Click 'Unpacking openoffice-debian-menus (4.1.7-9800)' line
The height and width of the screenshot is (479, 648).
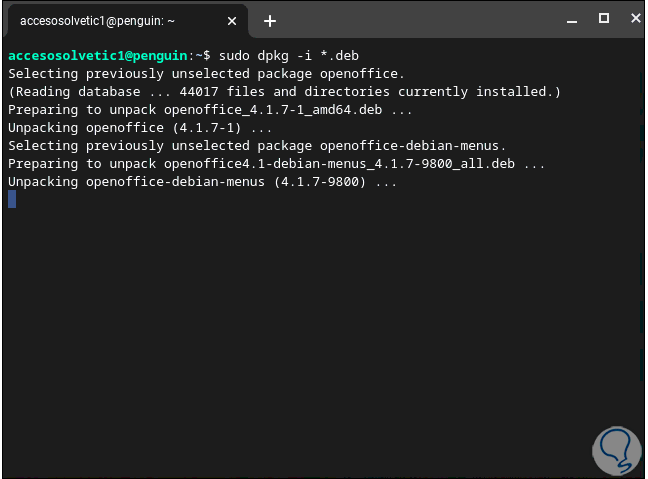[x=203, y=181]
